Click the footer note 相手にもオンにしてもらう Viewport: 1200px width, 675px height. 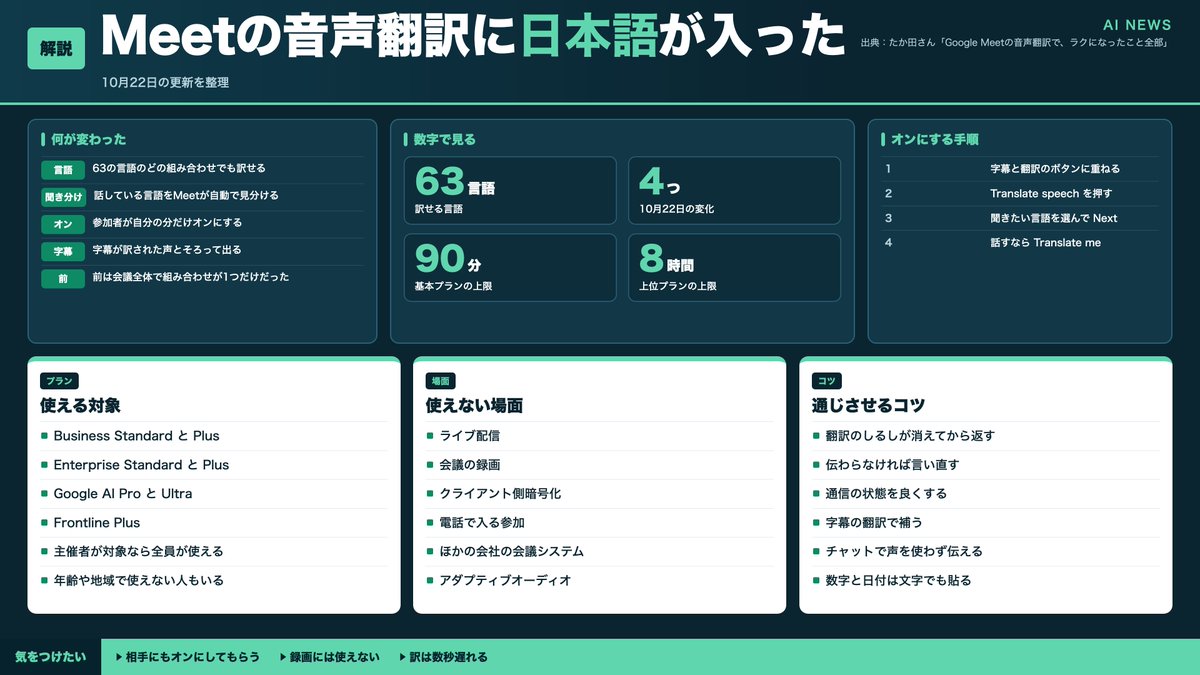187,657
